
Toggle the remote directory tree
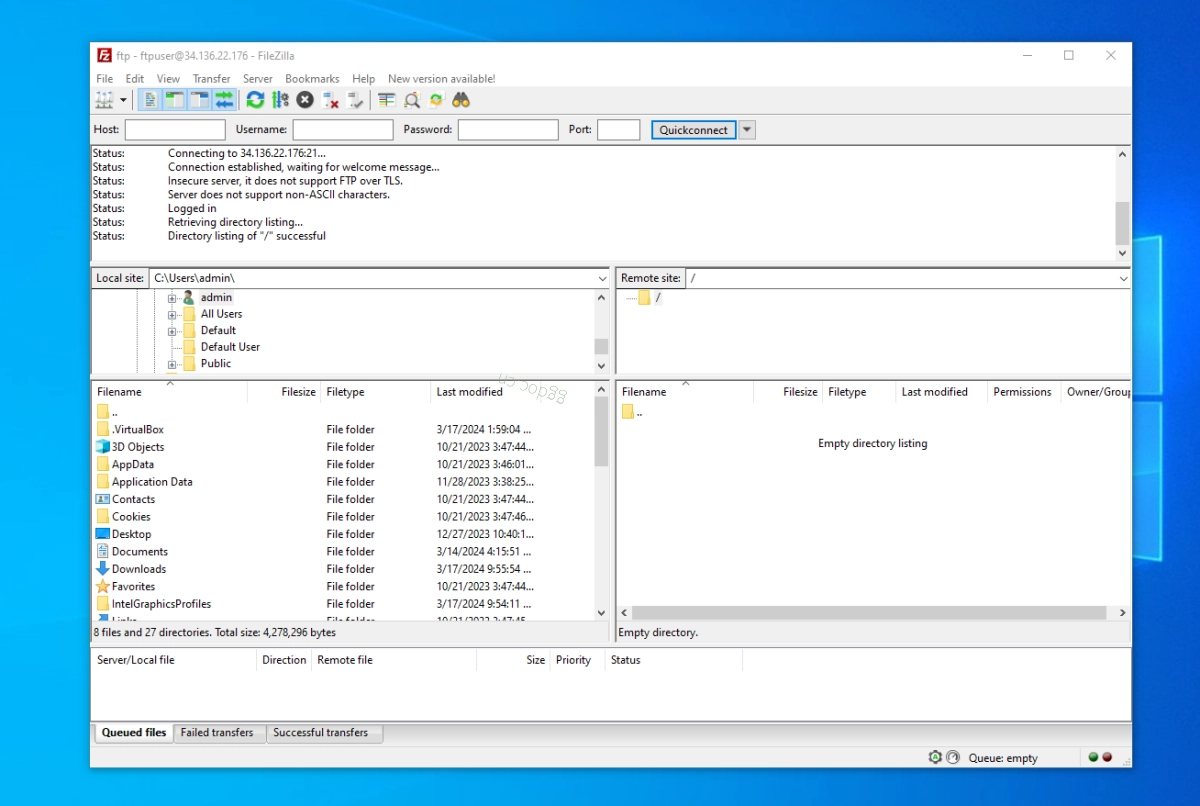click(199, 100)
